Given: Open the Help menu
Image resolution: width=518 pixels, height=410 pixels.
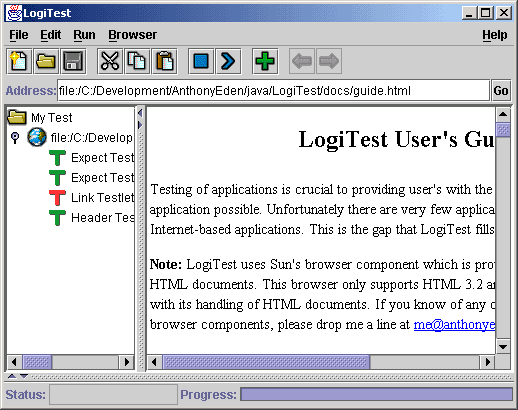Looking at the screenshot, I should (x=495, y=35).
